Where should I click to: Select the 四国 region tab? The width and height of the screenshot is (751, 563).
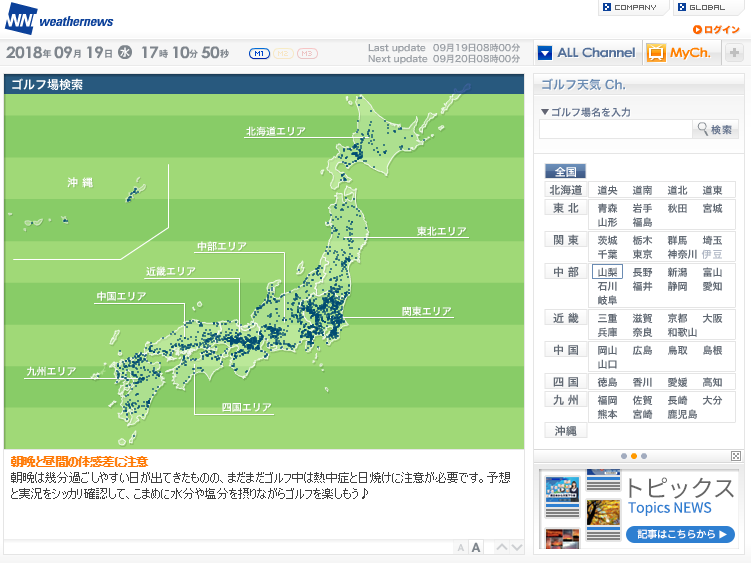566,382
